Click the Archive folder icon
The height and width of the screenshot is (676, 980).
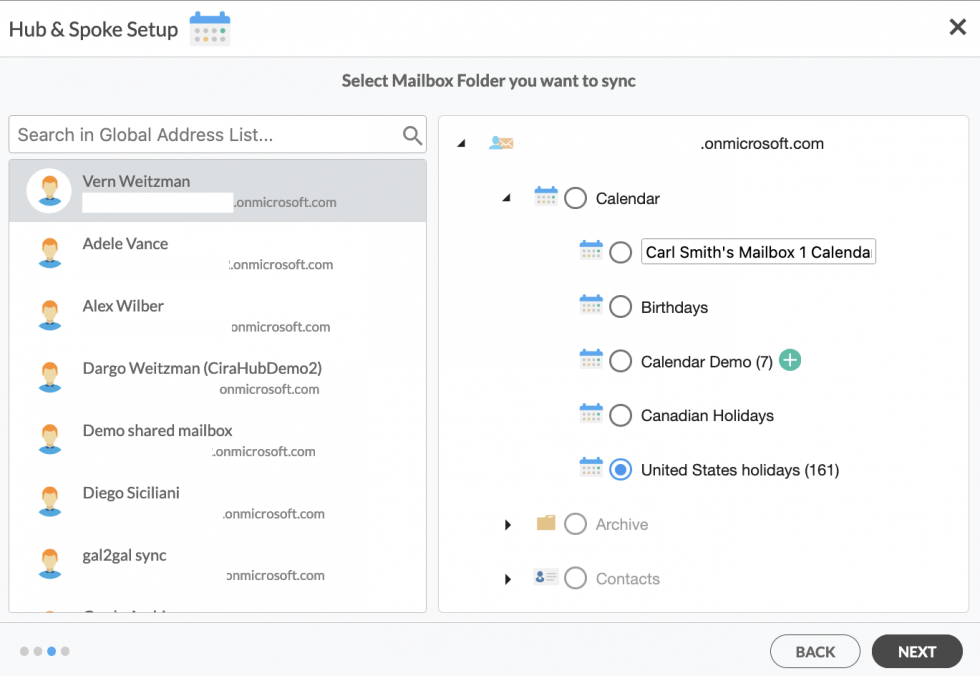pos(546,524)
